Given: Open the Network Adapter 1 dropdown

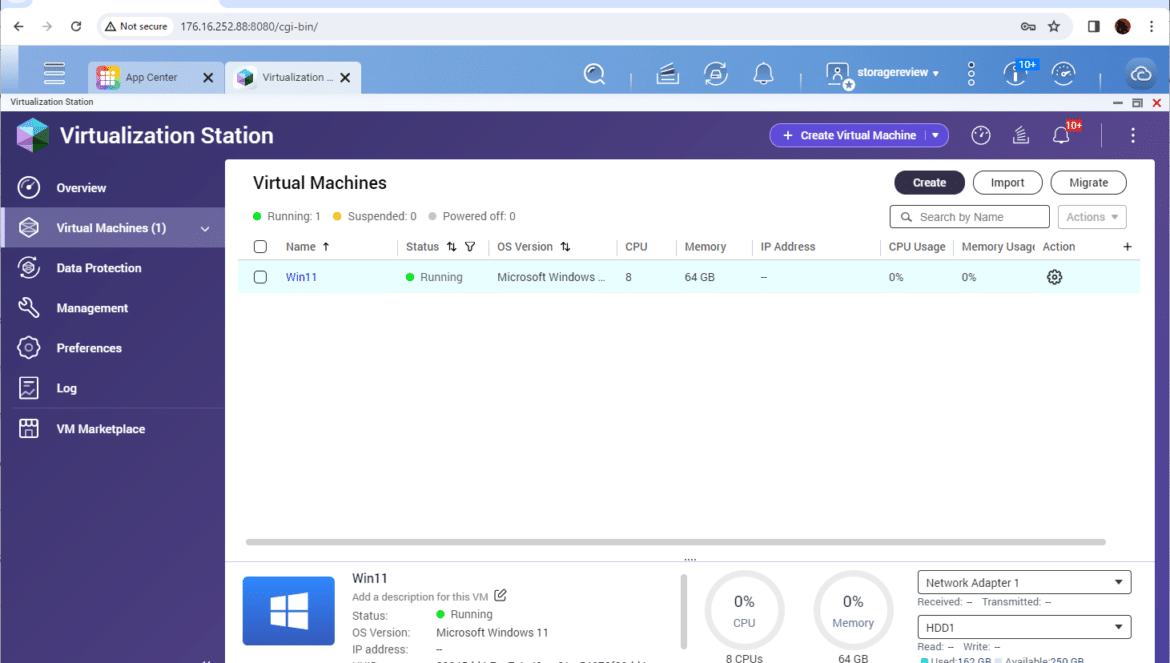Looking at the screenshot, I should [1024, 582].
